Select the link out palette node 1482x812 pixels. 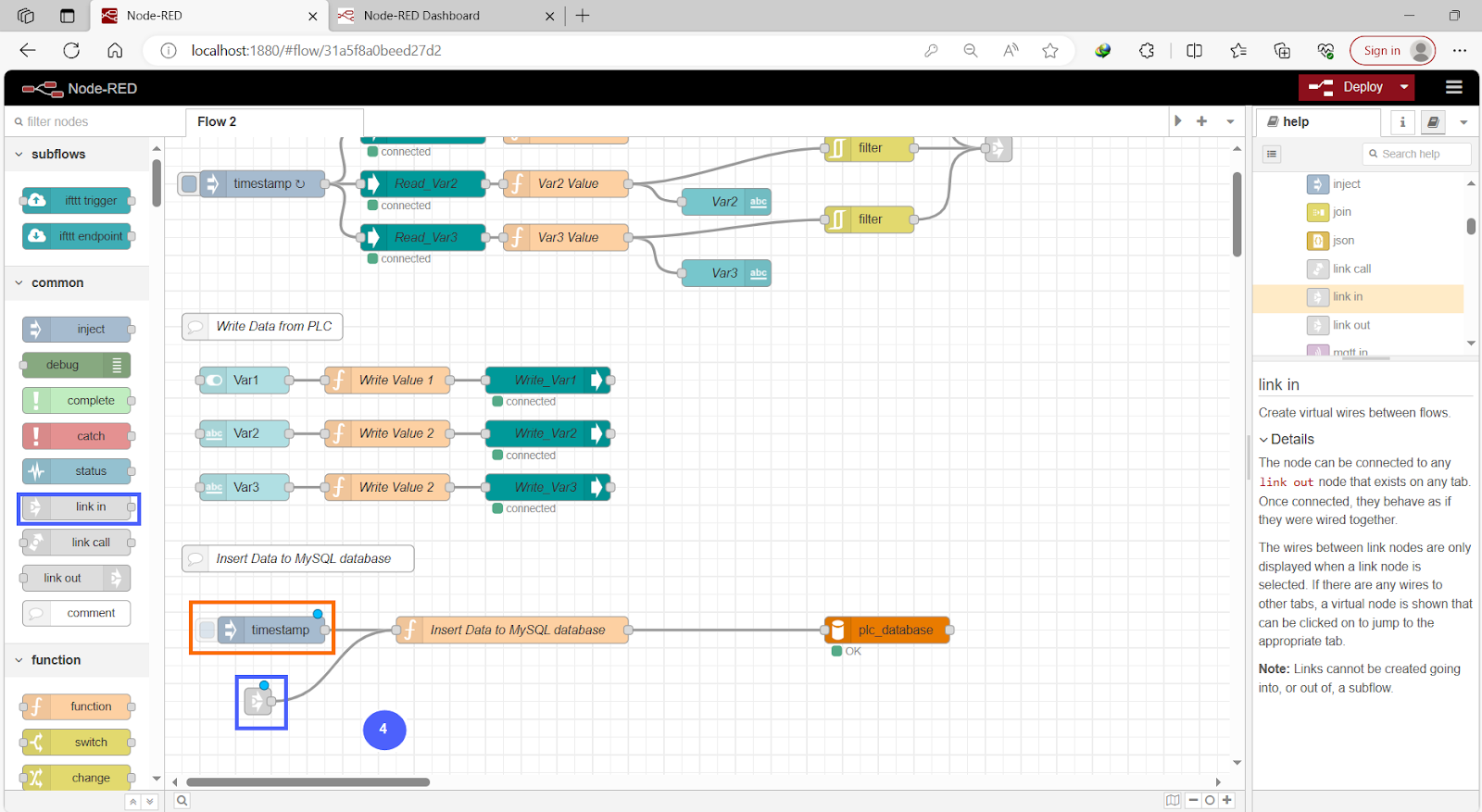[77, 578]
